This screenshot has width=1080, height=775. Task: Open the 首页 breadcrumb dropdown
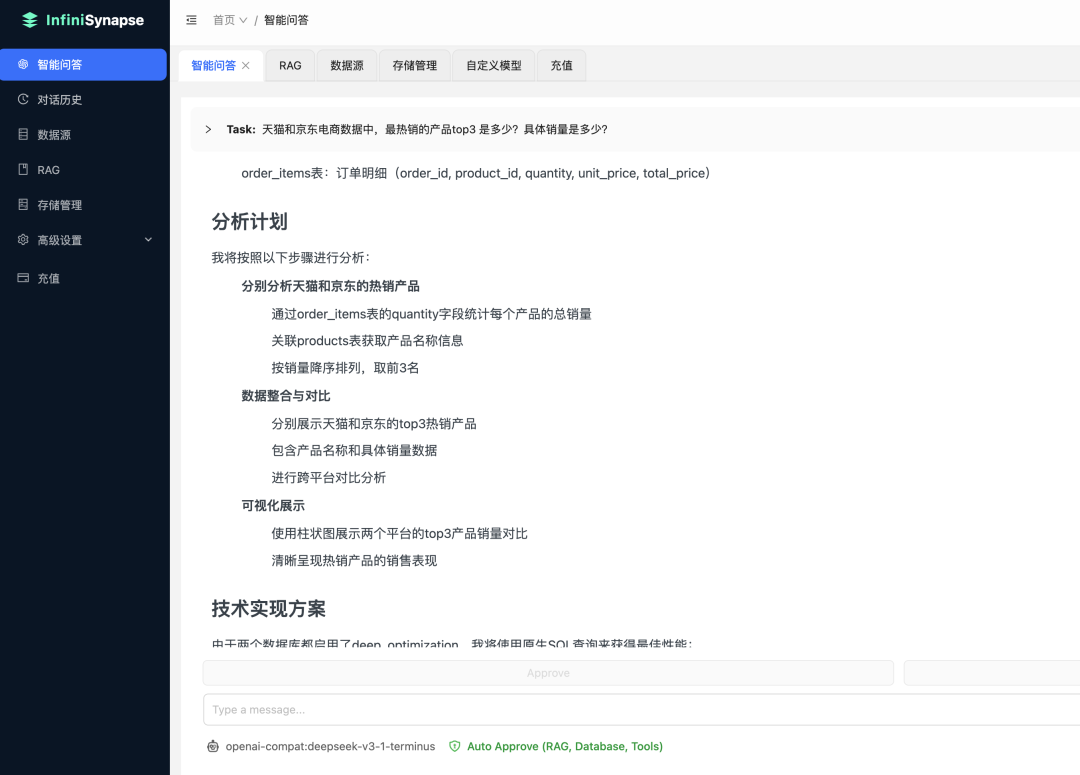tap(230, 20)
